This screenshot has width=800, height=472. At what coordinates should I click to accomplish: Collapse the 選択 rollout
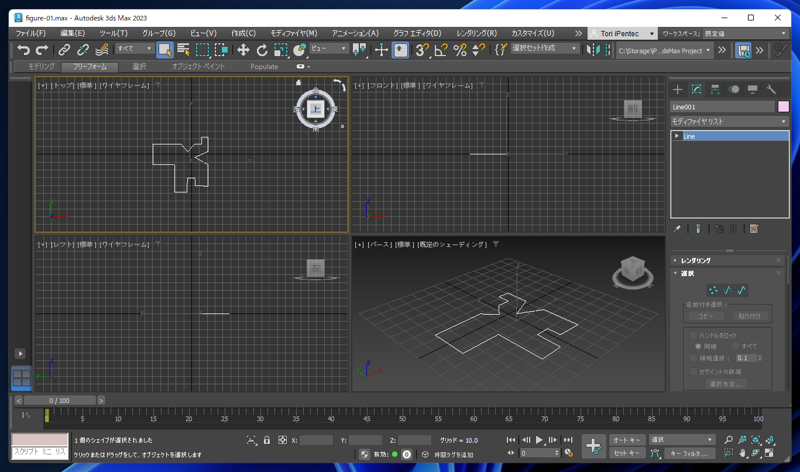(729, 274)
